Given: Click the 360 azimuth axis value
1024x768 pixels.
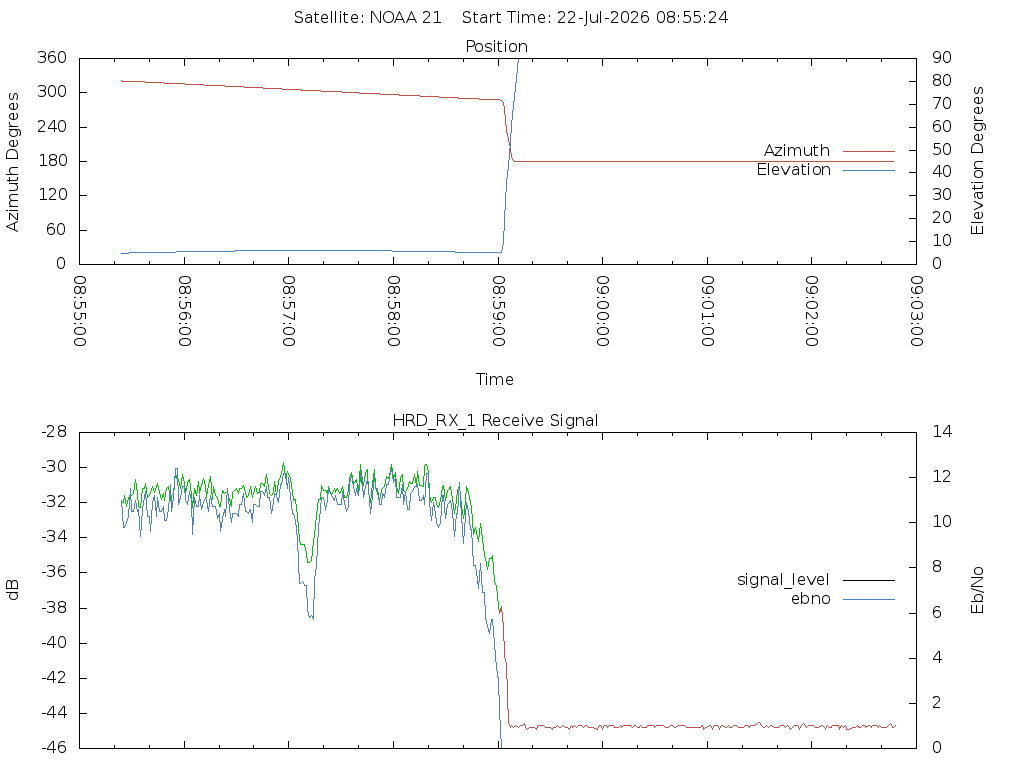Looking at the screenshot, I should tap(52, 57).
